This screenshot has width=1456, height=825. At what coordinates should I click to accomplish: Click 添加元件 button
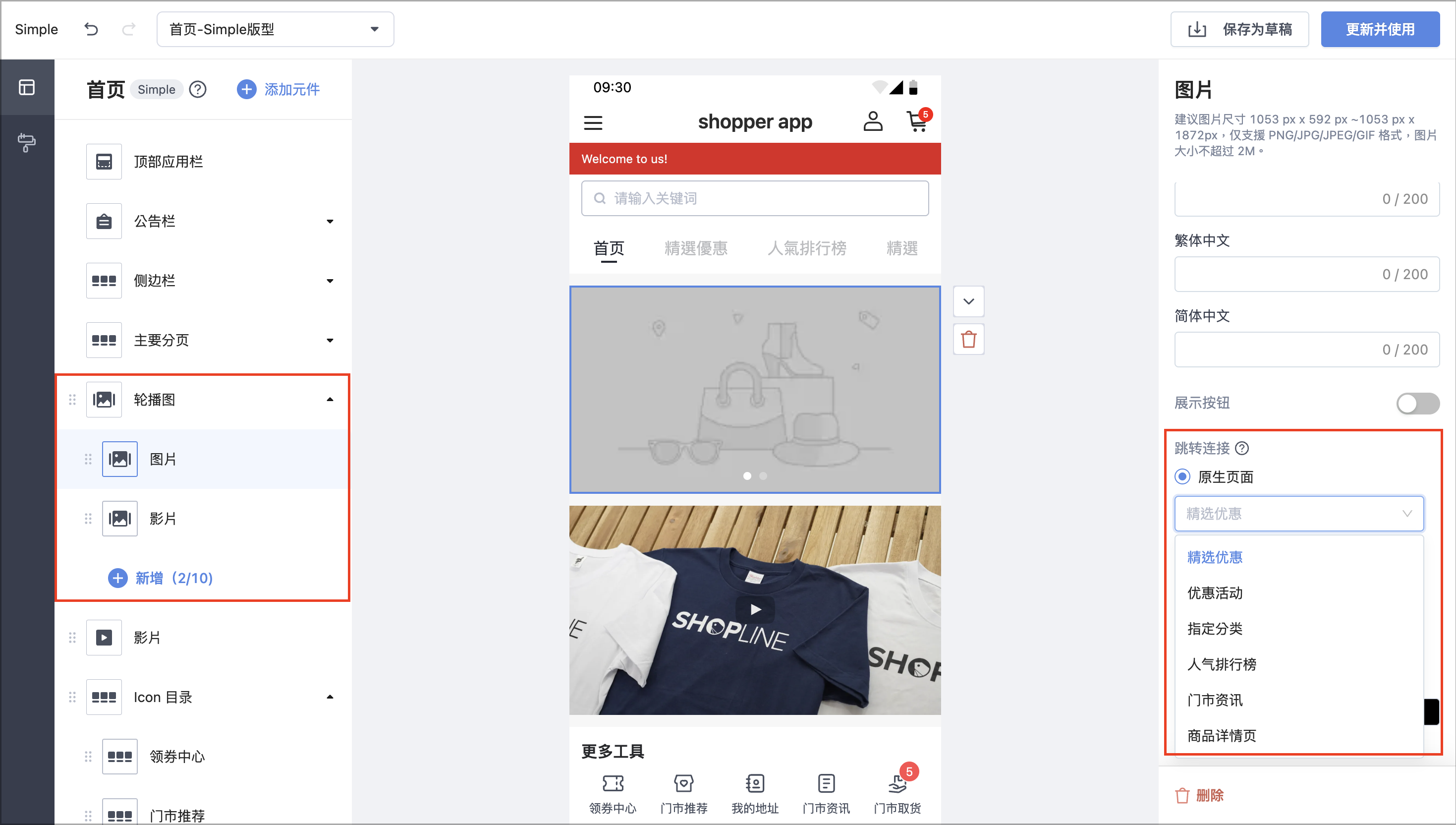click(278, 89)
